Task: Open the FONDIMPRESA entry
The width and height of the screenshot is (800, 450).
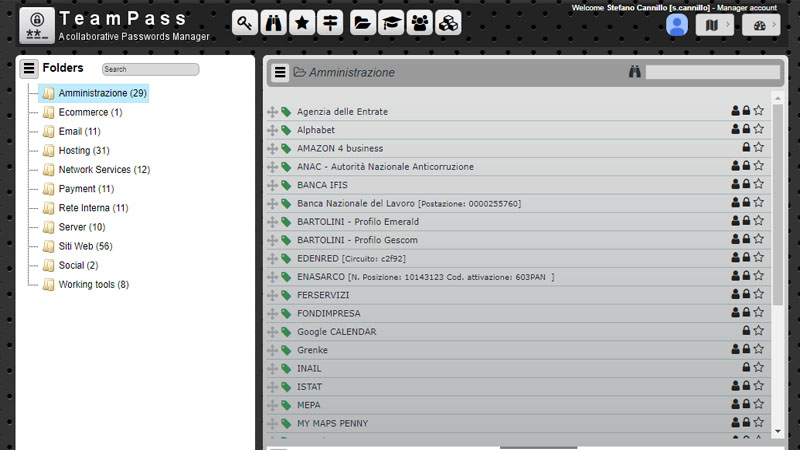Action: click(x=328, y=313)
